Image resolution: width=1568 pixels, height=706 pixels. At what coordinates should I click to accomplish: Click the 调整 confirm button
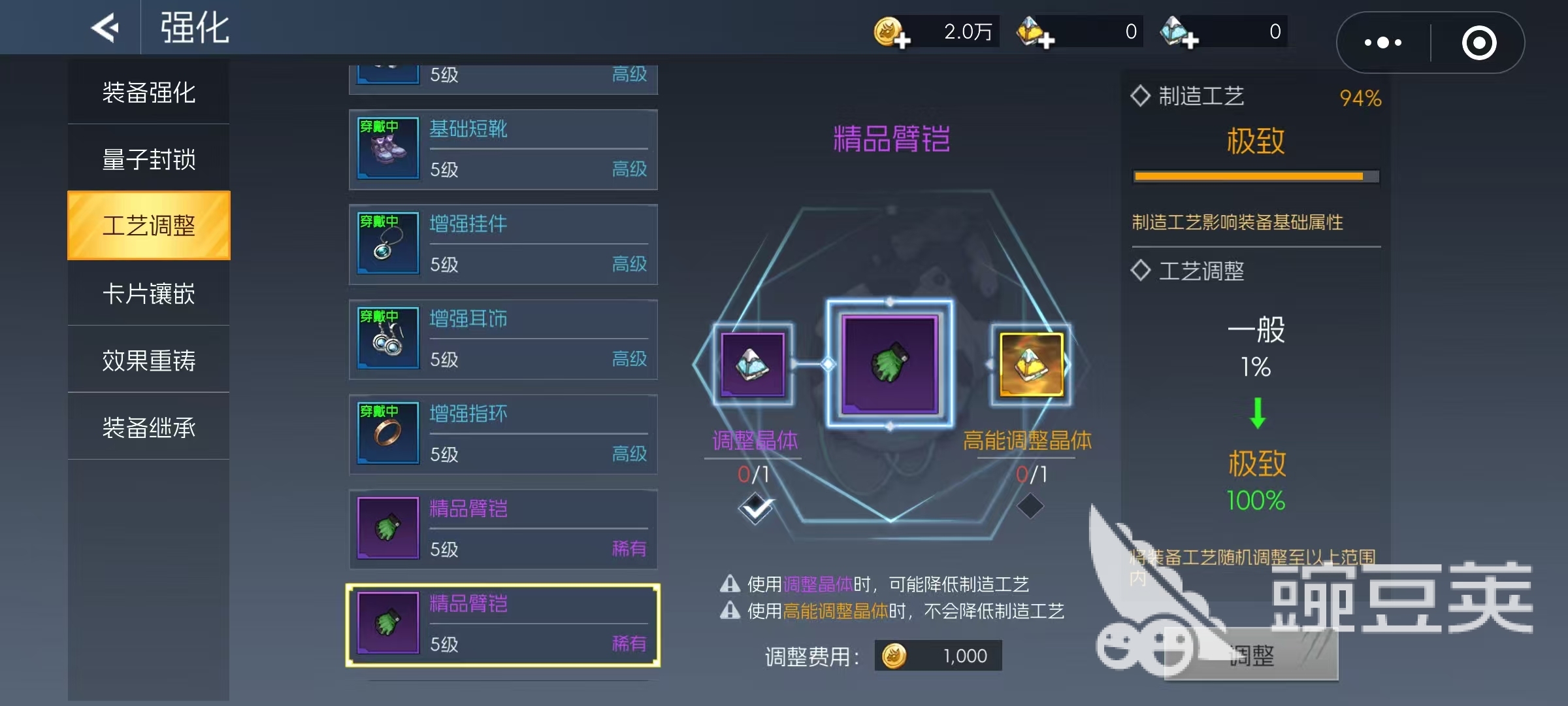pos(1251,655)
